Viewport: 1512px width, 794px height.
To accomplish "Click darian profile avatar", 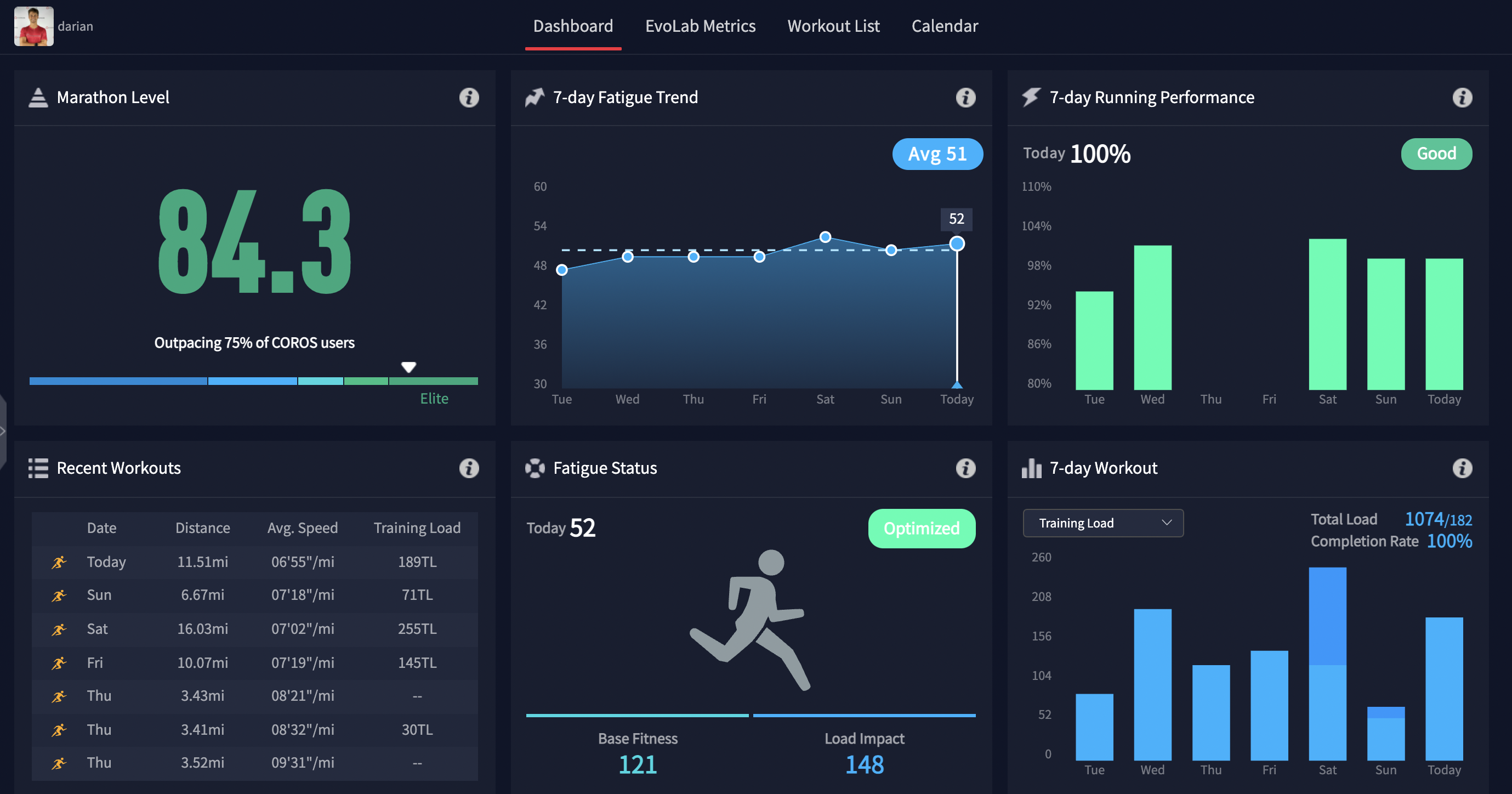I will click(33, 26).
